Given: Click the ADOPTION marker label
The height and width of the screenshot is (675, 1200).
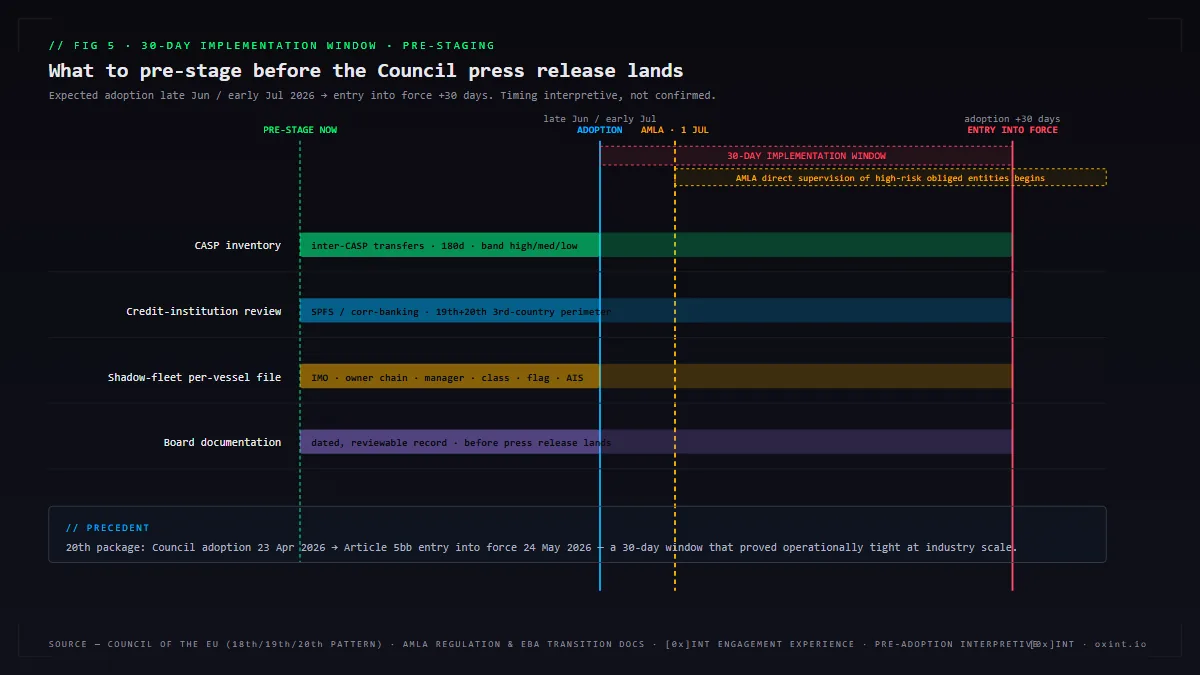Looking at the screenshot, I should [x=599, y=130].
